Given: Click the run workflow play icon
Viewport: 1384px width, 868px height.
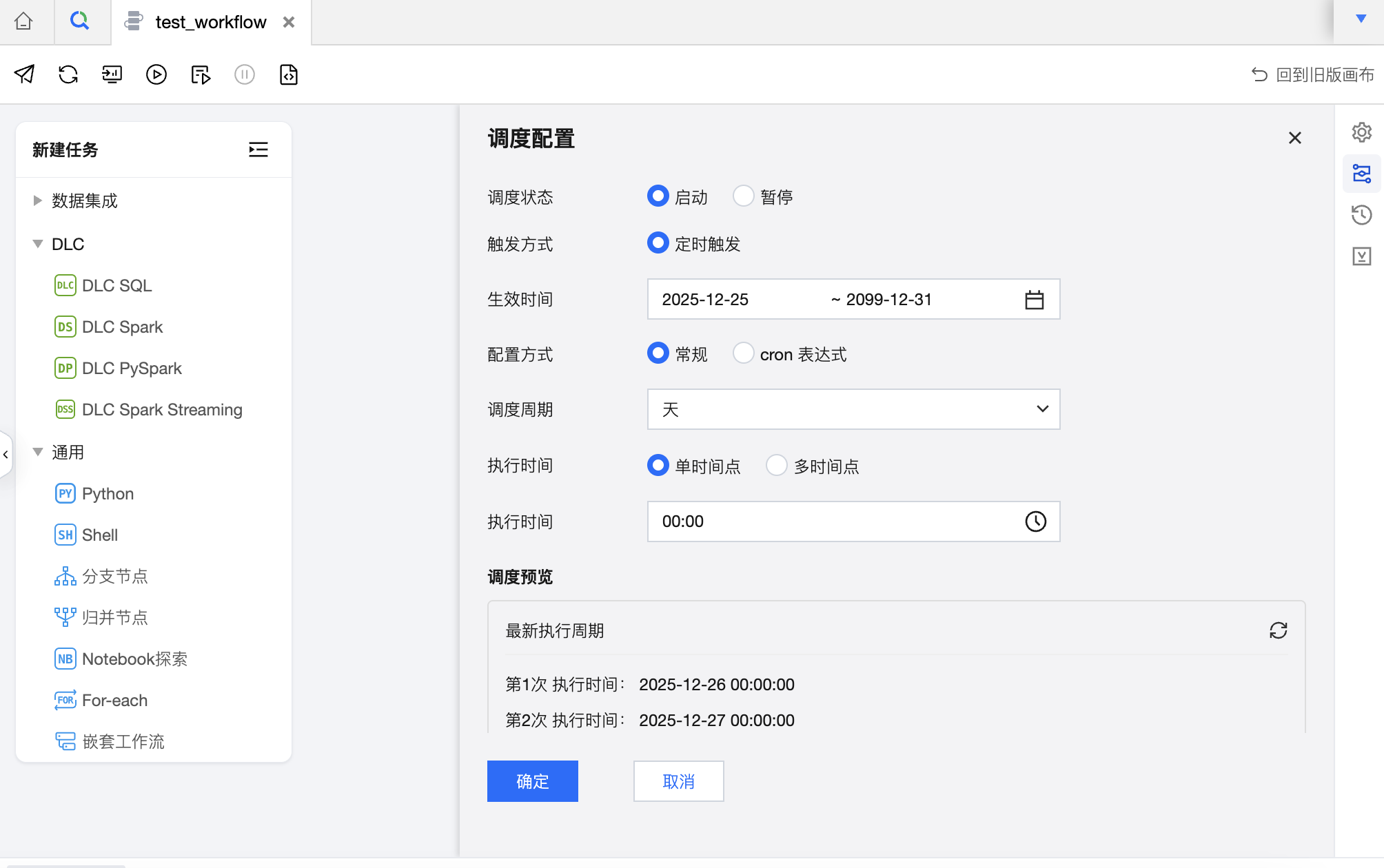Looking at the screenshot, I should pos(156,74).
